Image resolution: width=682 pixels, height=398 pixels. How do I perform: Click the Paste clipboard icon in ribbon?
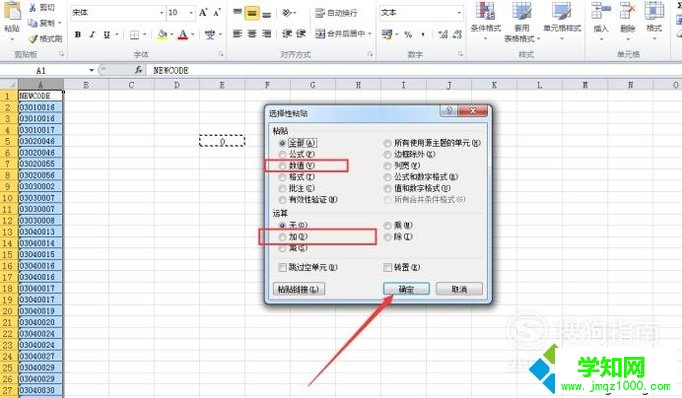pyautogui.click(x=12, y=11)
